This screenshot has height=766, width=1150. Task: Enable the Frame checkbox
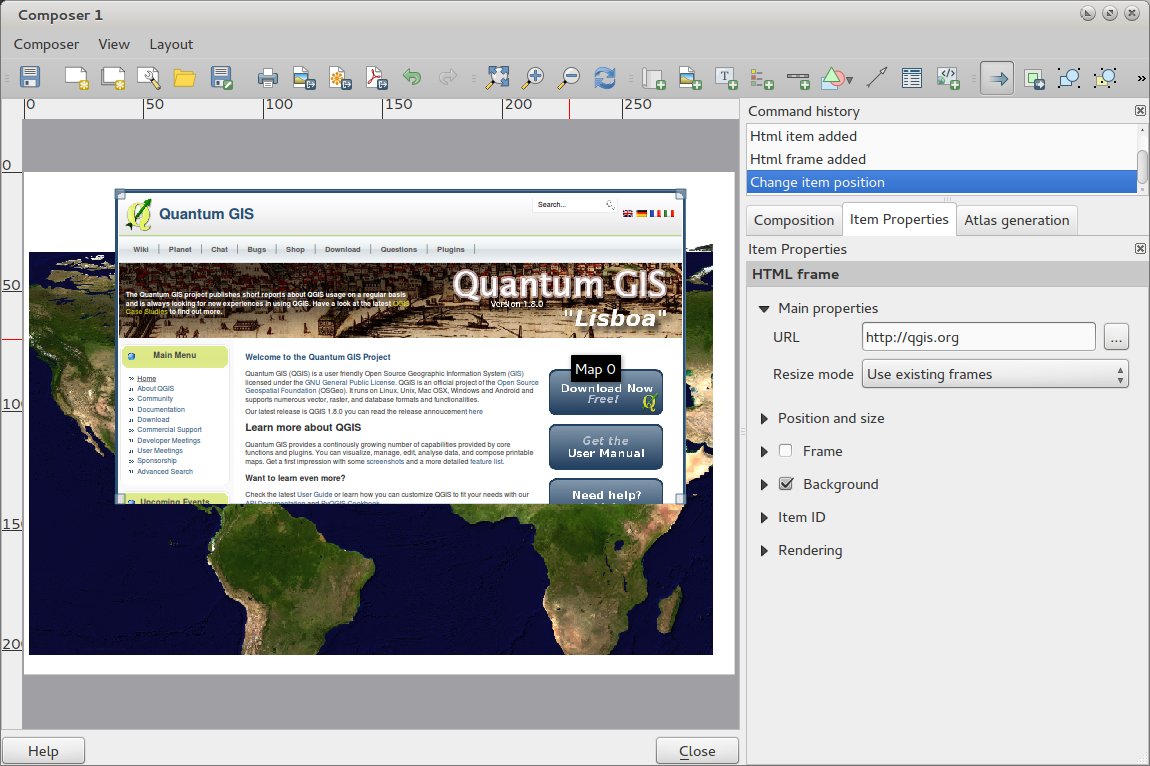(x=786, y=451)
